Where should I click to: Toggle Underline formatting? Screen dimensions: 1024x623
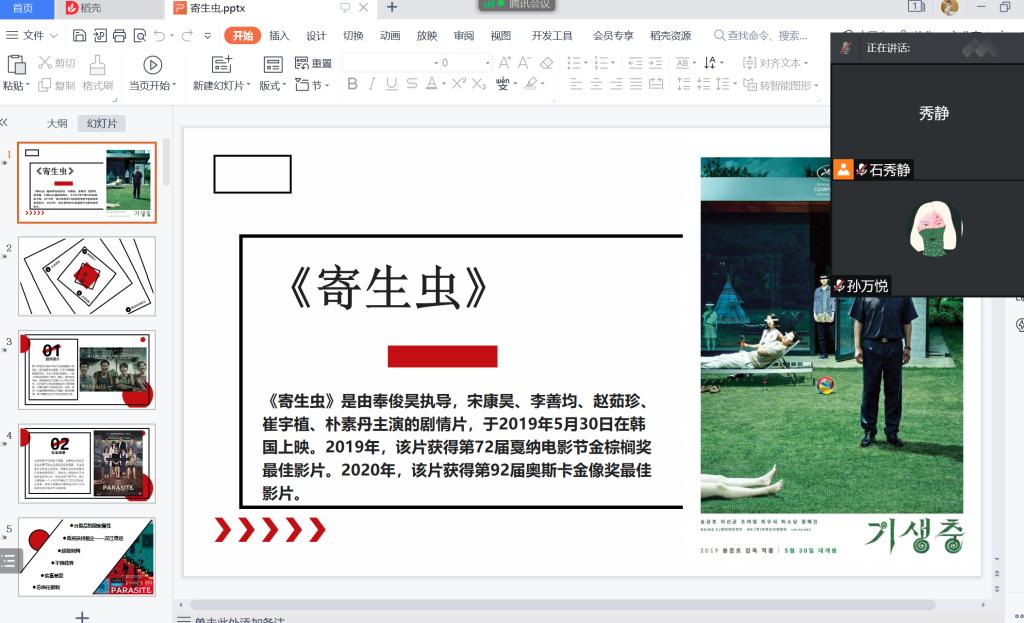[x=391, y=84]
